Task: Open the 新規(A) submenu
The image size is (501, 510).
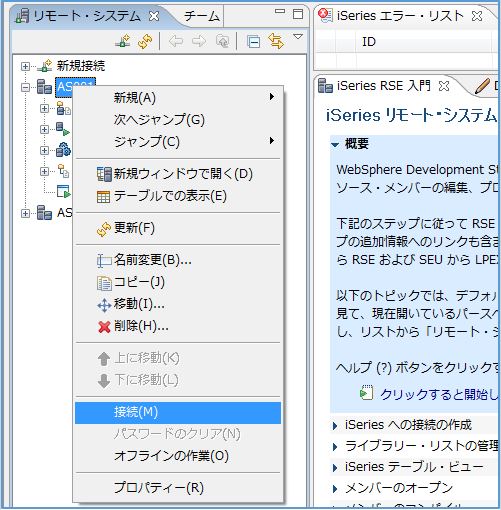Action: pos(178,97)
